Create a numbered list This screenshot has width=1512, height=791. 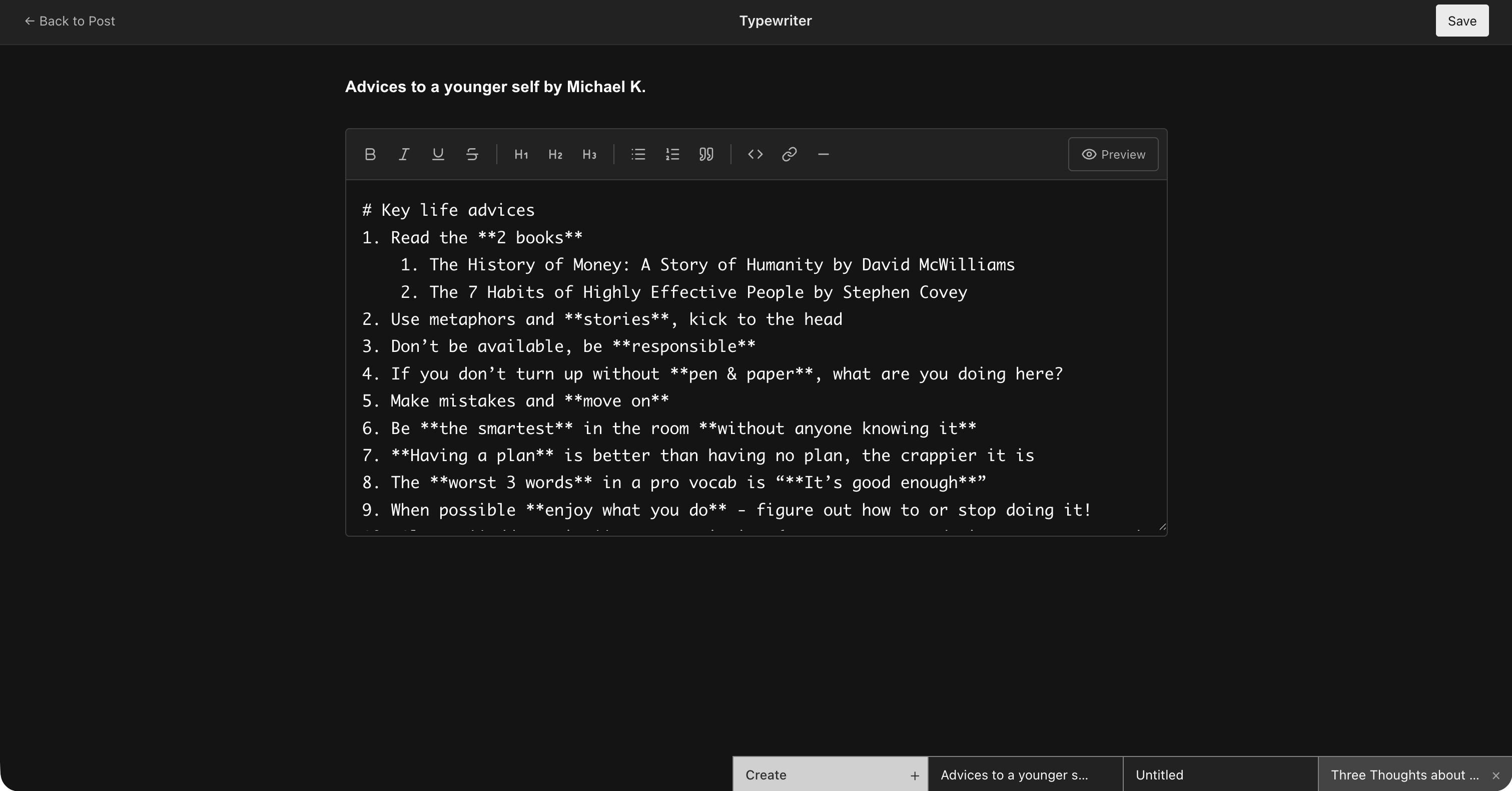point(672,154)
